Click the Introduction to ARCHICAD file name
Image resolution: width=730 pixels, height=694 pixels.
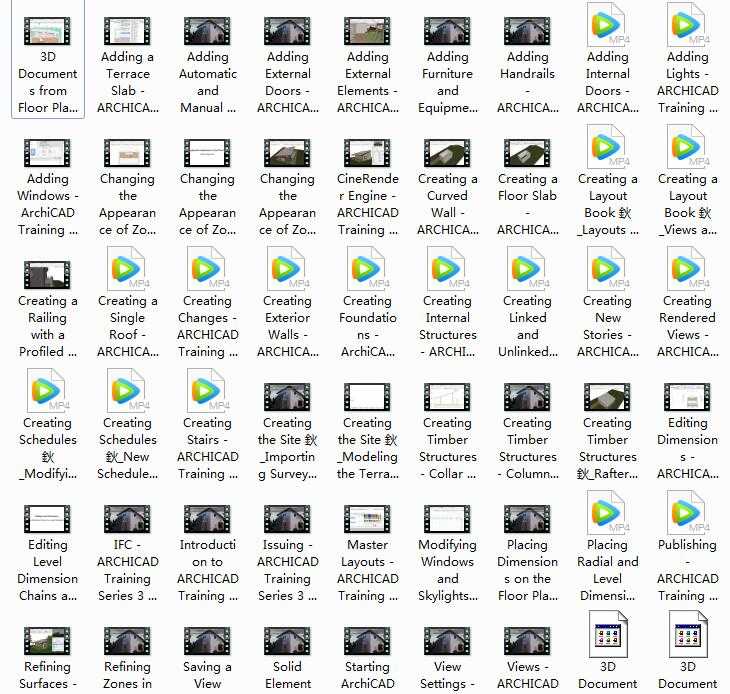coord(207,570)
